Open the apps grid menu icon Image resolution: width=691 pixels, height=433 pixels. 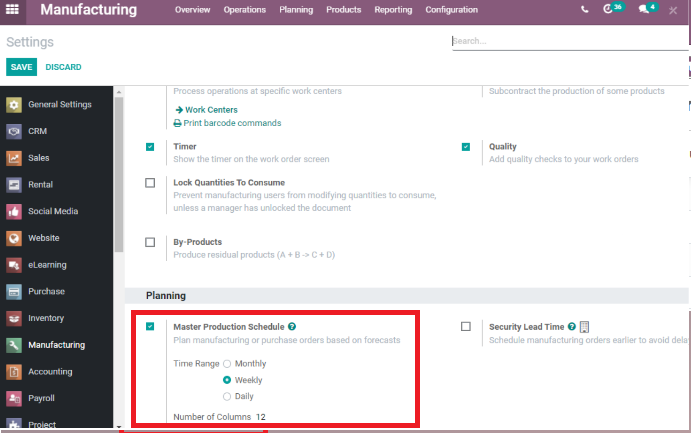tap(13, 10)
